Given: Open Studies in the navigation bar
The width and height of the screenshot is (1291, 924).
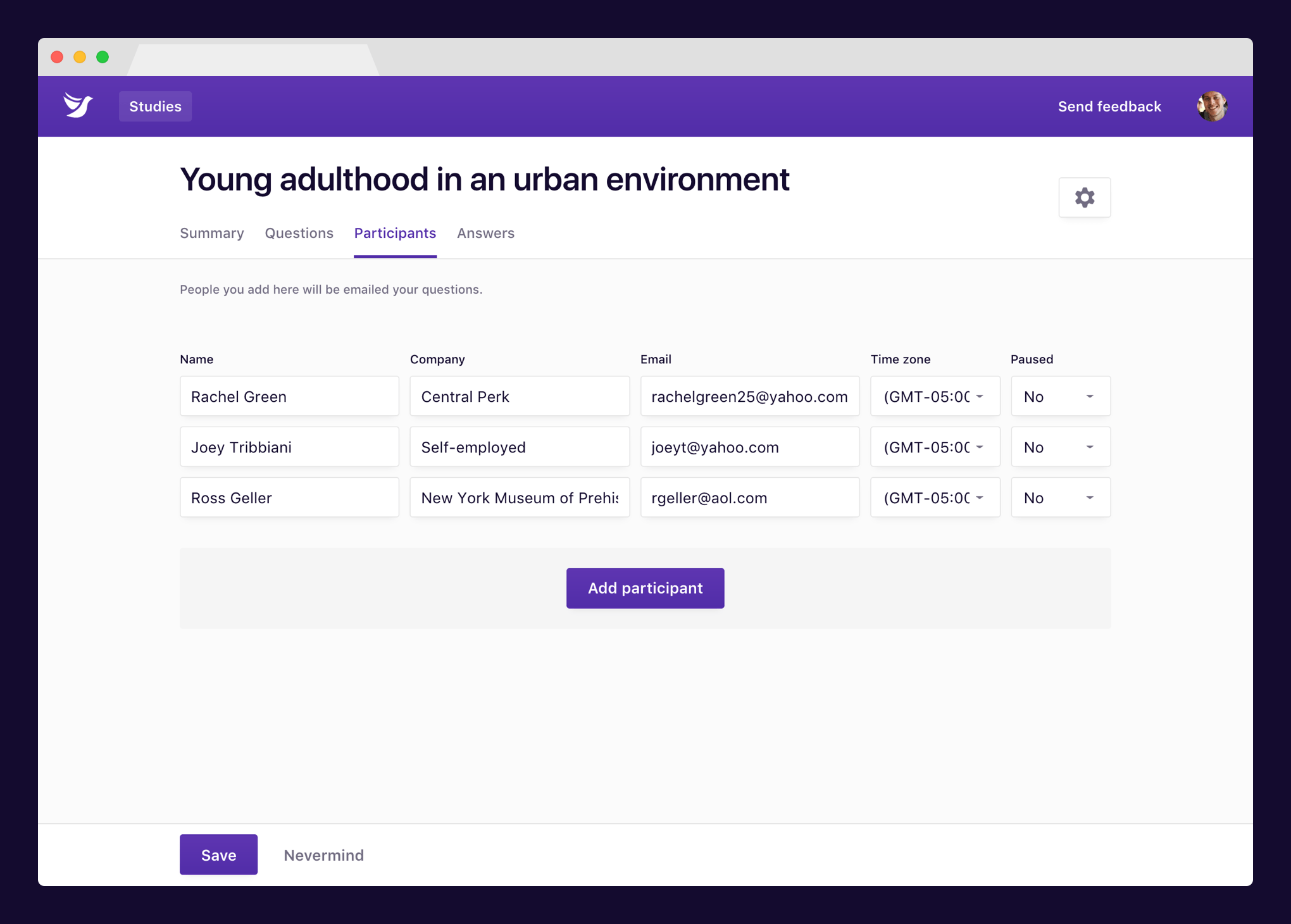Looking at the screenshot, I should (155, 106).
